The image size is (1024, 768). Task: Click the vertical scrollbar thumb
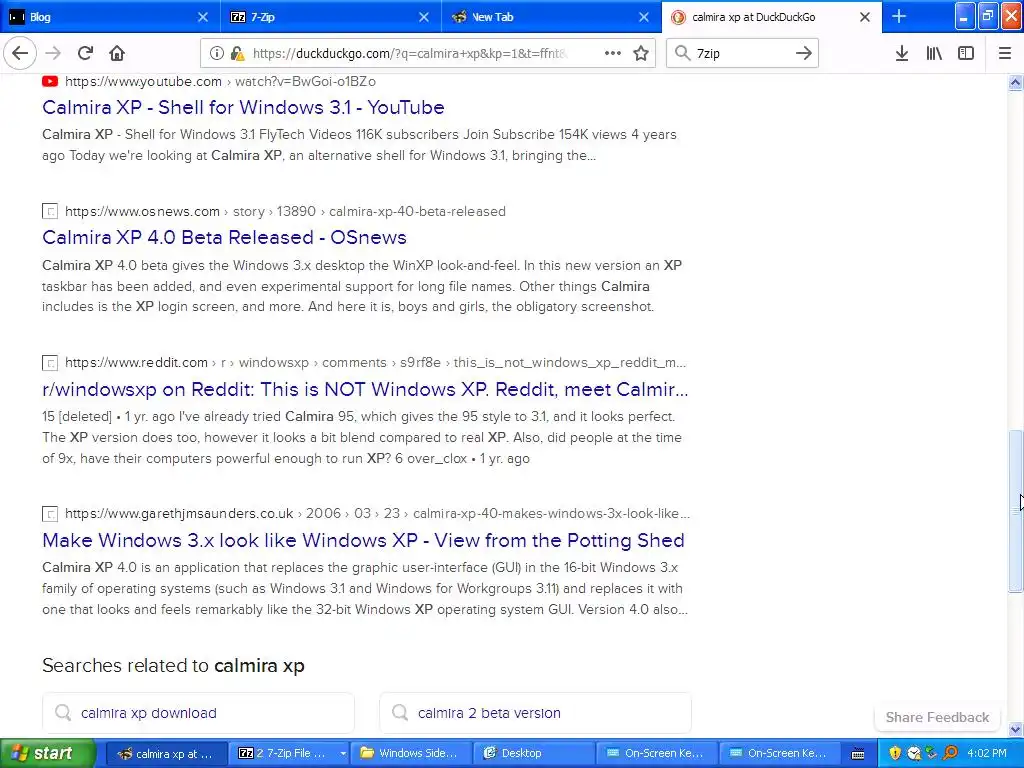1015,511
